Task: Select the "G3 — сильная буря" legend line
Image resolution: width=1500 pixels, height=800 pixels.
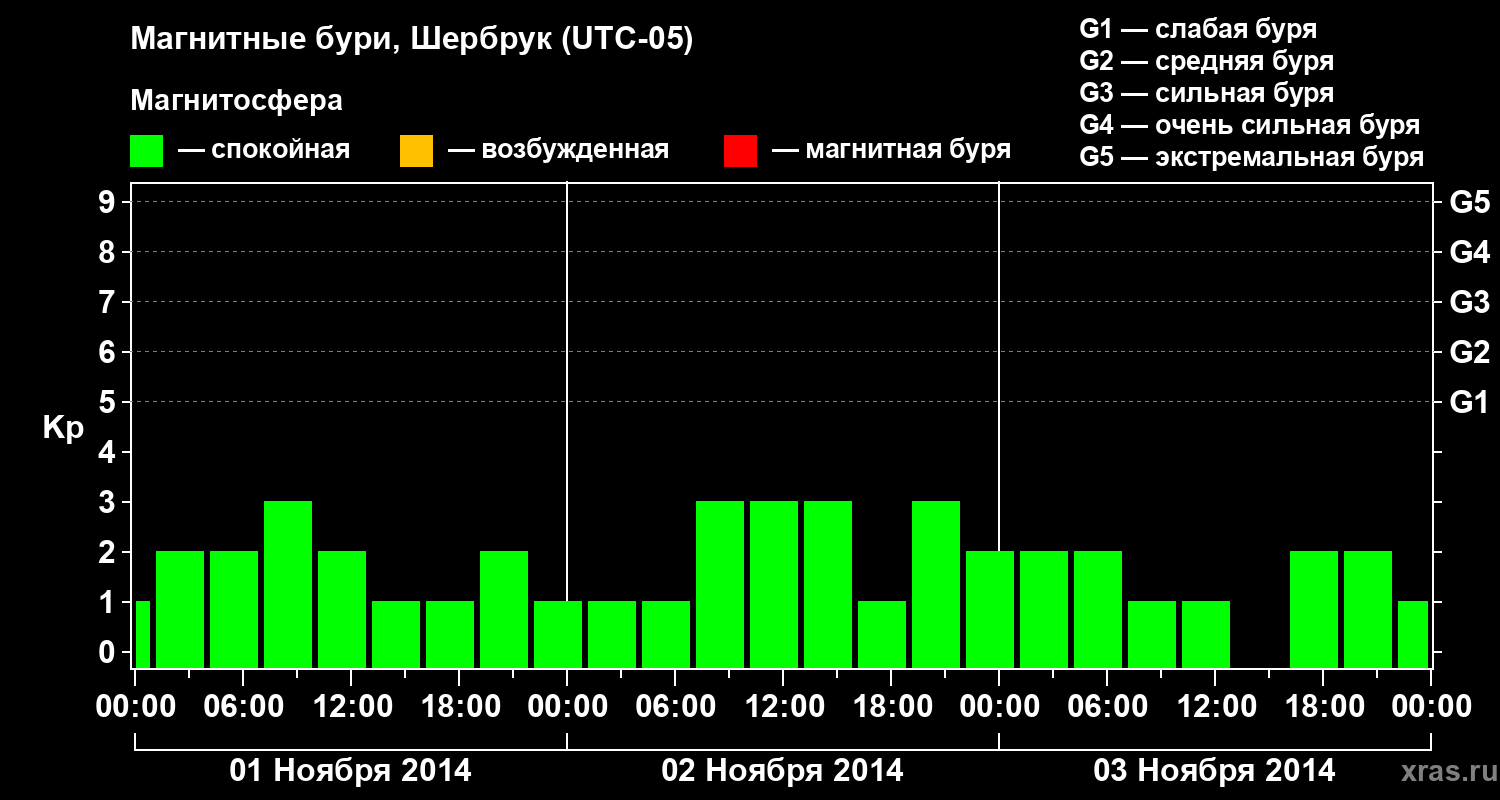Action: tap(1207, 93)
